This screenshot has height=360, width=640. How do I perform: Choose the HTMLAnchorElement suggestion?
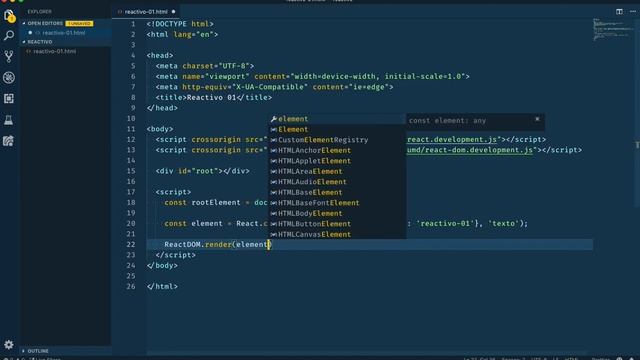pyautogui.click(x=337, y=151)
